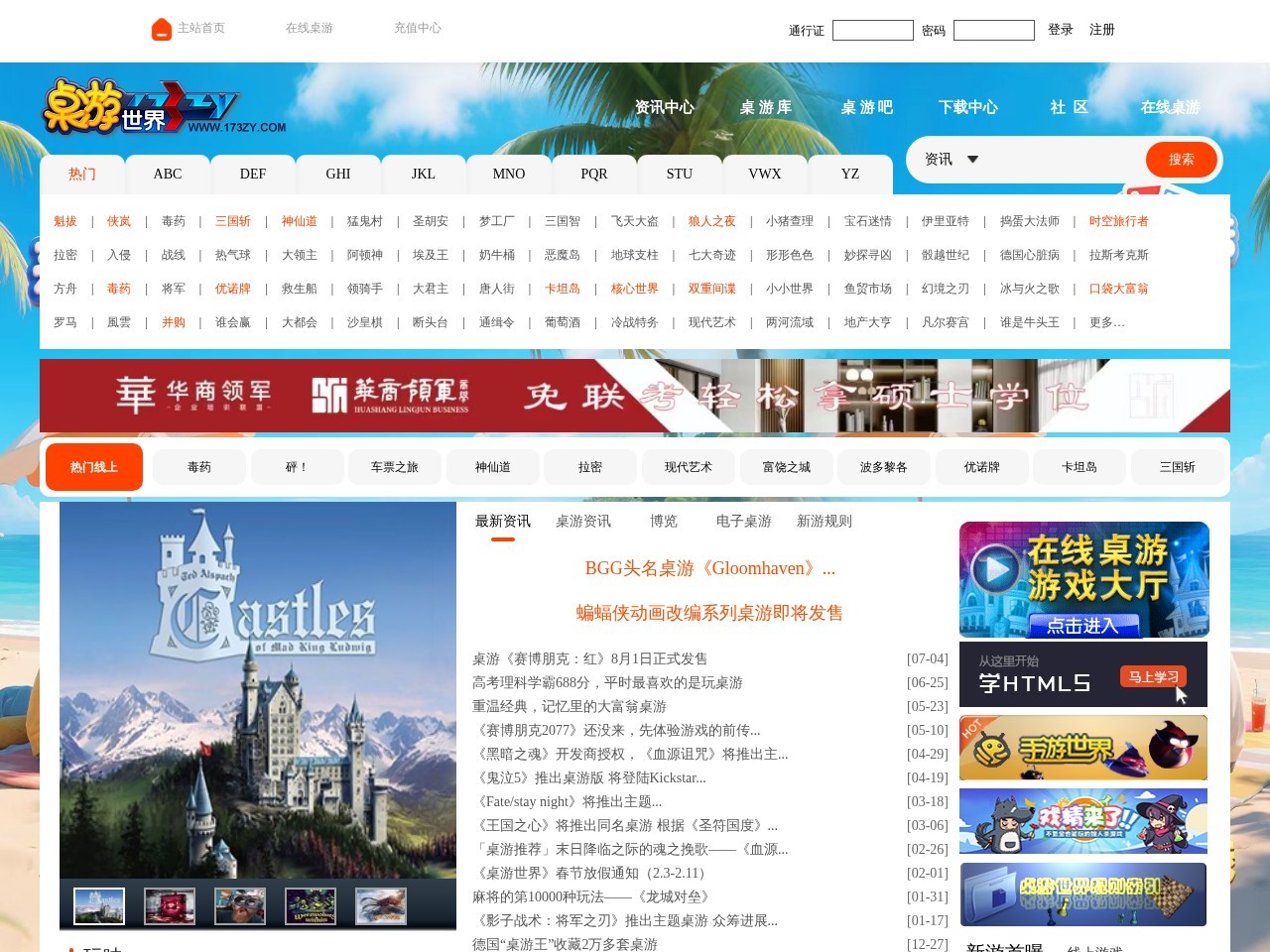Select the 热门 alphabet tab
The width and height of the screenshot is (1270, 952).
pos(82,175)
